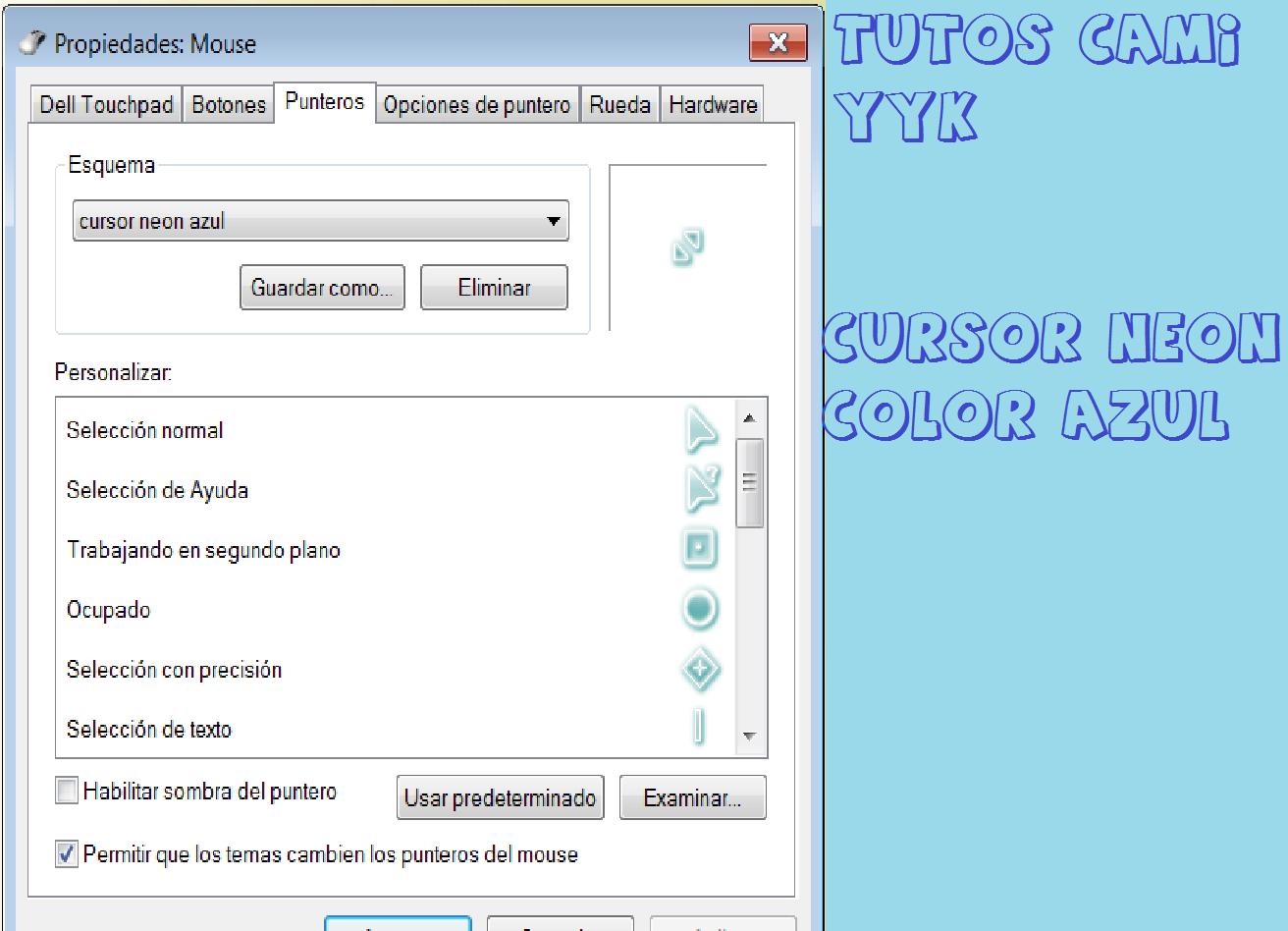Click the mouse icon in the title bar

click(32, 43)
